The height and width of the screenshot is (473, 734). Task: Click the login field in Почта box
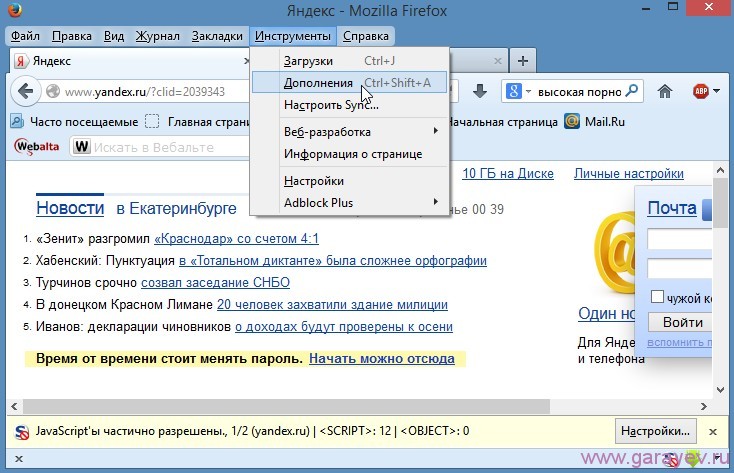point(680,239)
